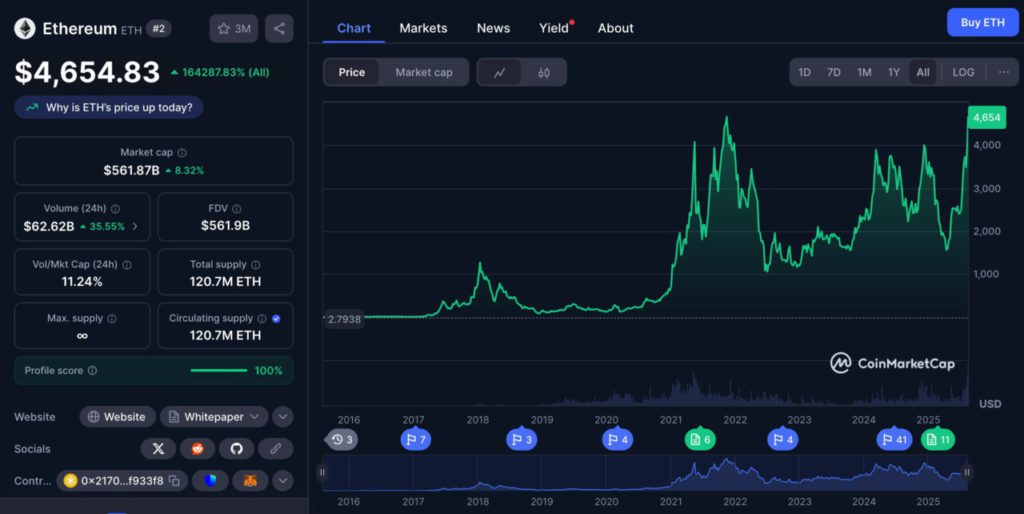Switch to line chart view
Image resolution: width=1024 pixels, height=514 pixels.
pos(500,72)
